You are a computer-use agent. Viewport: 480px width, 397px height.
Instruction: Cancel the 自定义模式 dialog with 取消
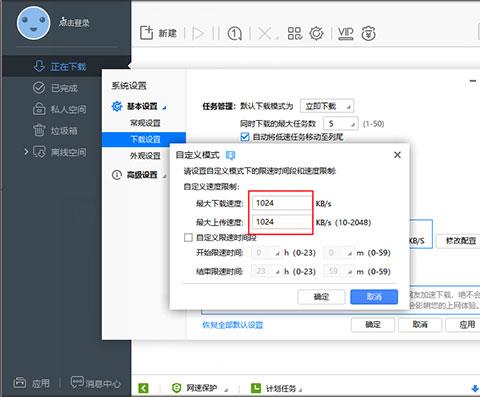click(374, 297)
